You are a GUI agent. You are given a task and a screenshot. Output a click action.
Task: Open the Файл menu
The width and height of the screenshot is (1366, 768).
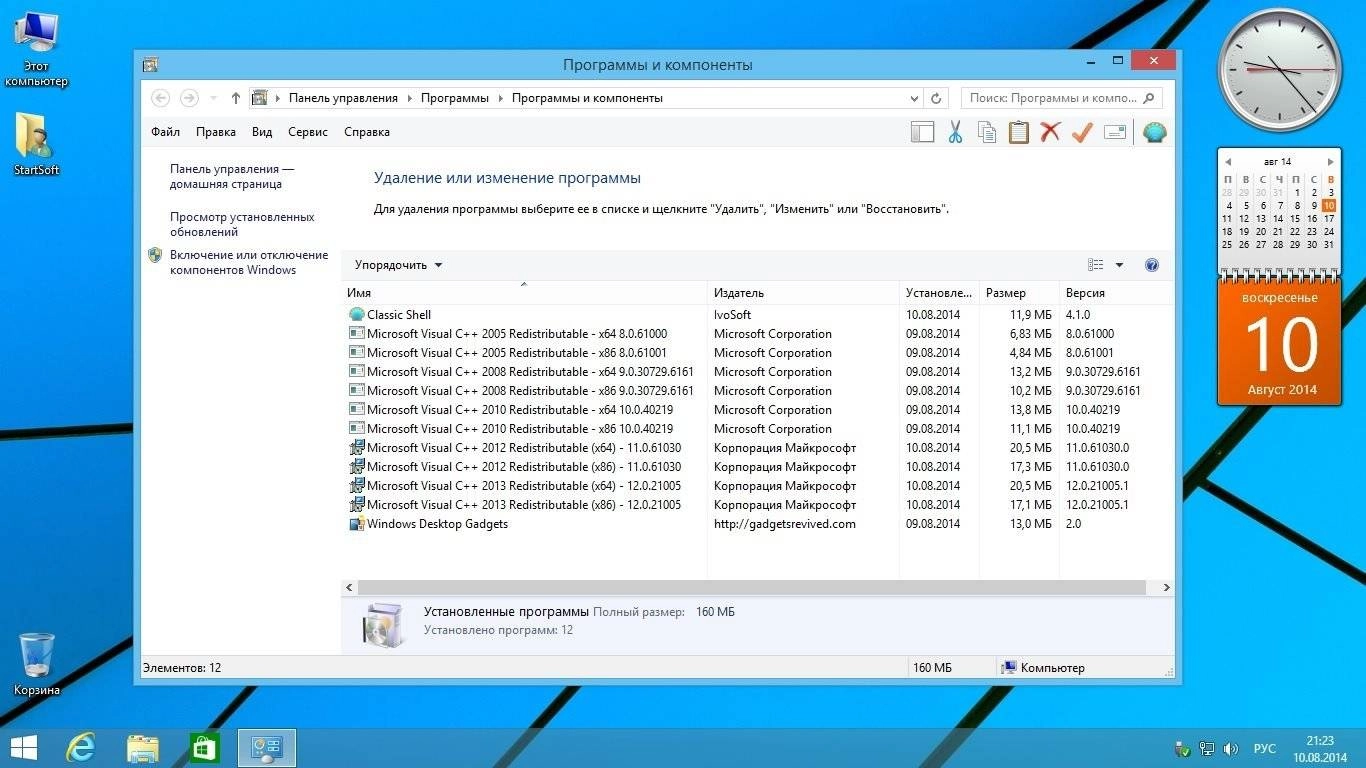click(166, 132)
